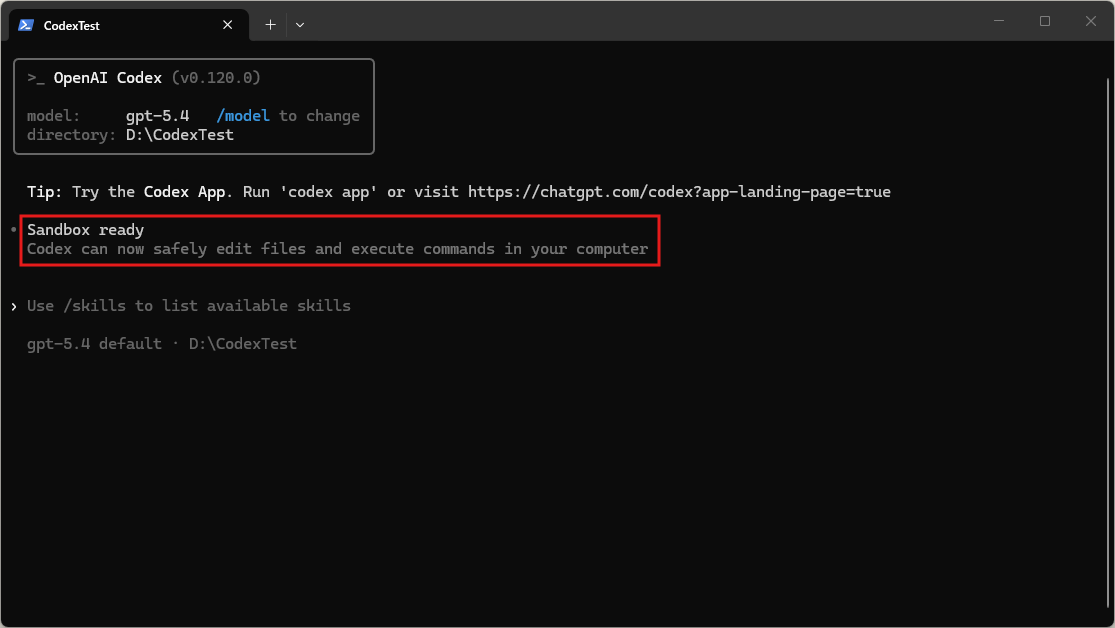Click the chatgpt.com codex URL
This screenshot has width=1115, height=628.
click(678, 192)
